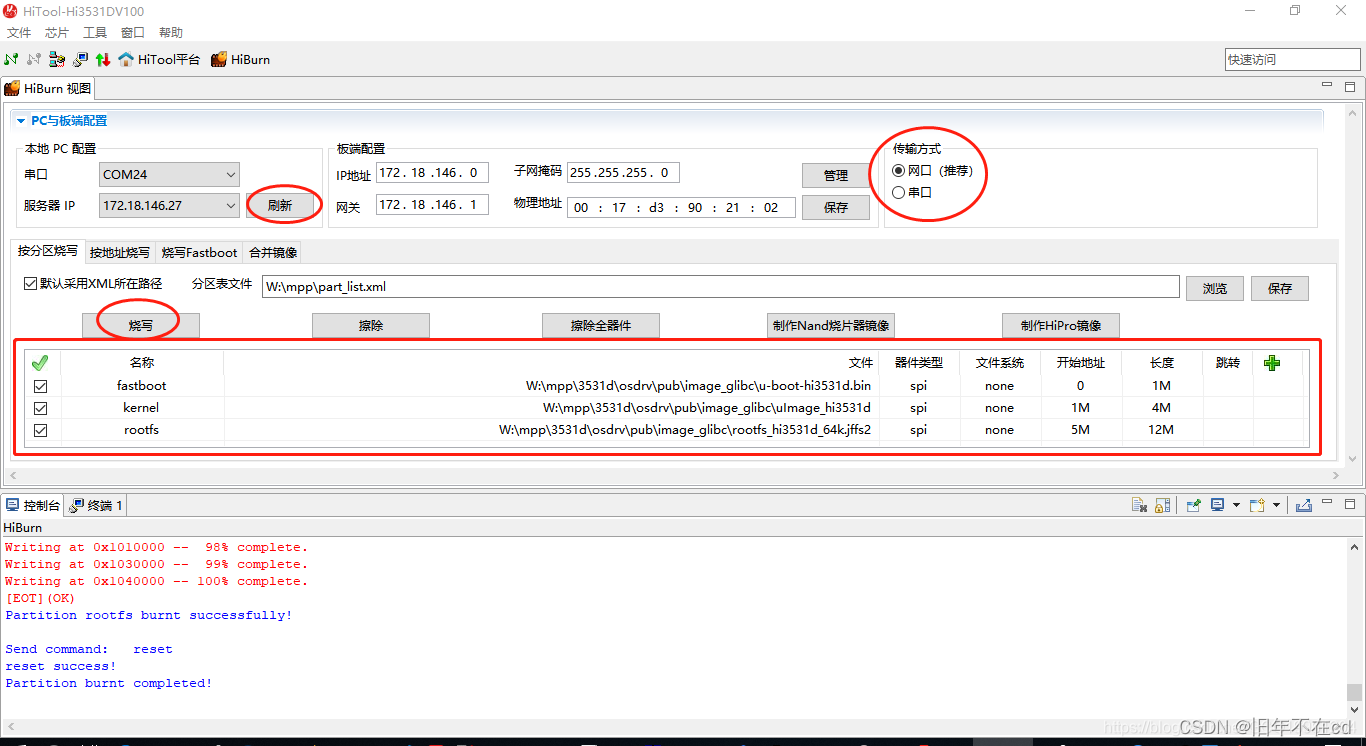Pin the console view icon
The width and height of the screenshot is (1366, 746).
pos(1193,505)
